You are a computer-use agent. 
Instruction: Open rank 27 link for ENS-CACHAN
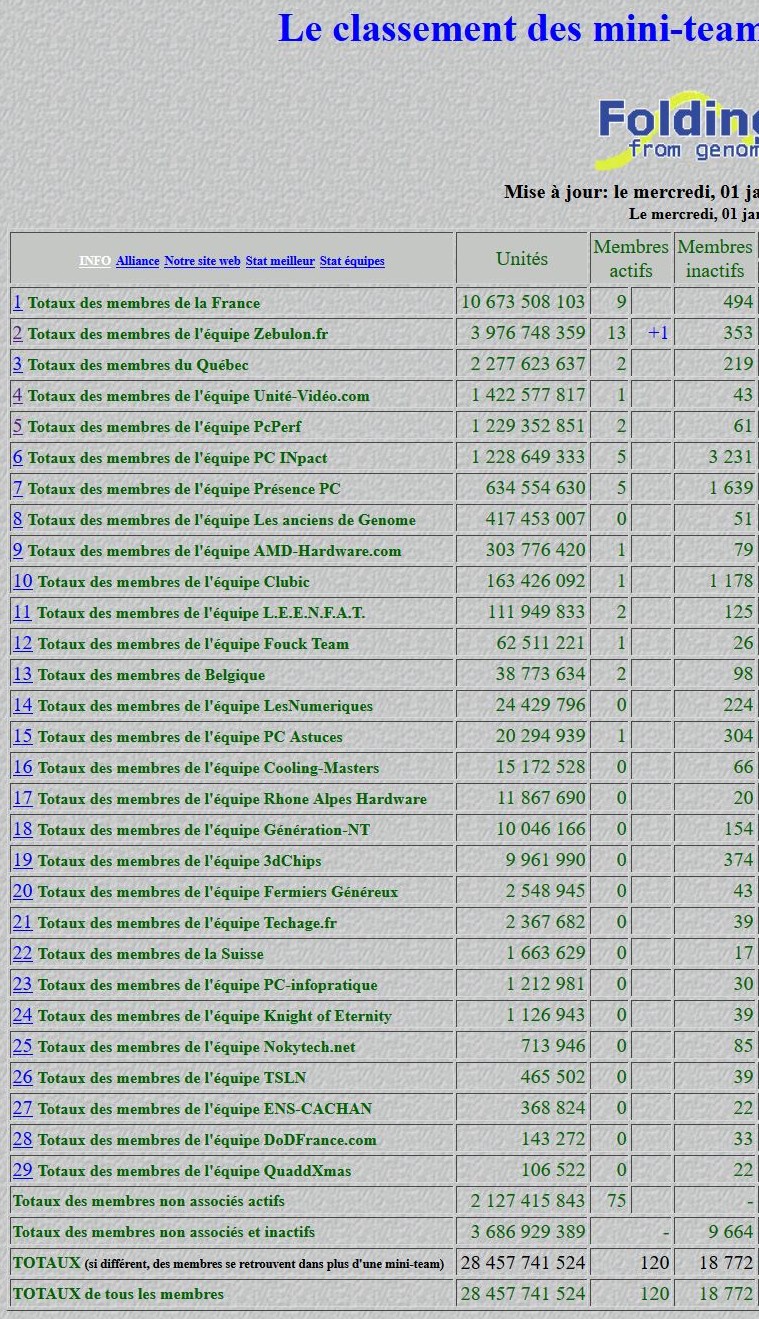coord(22,1108)
